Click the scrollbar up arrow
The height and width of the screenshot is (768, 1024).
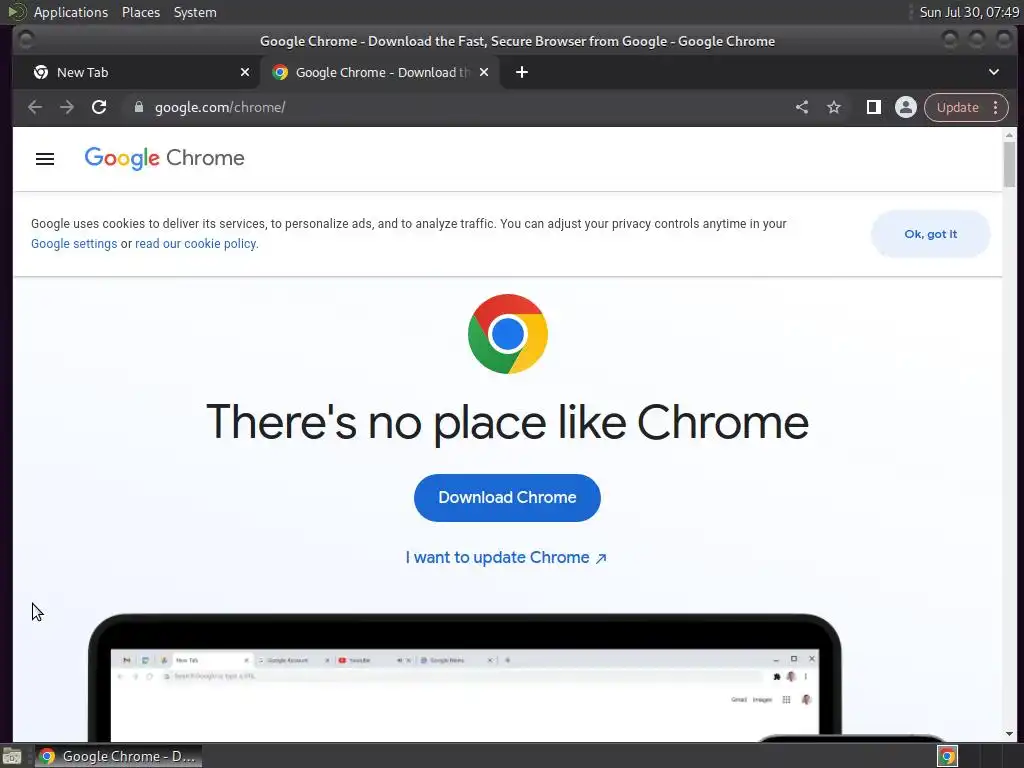1010,135
